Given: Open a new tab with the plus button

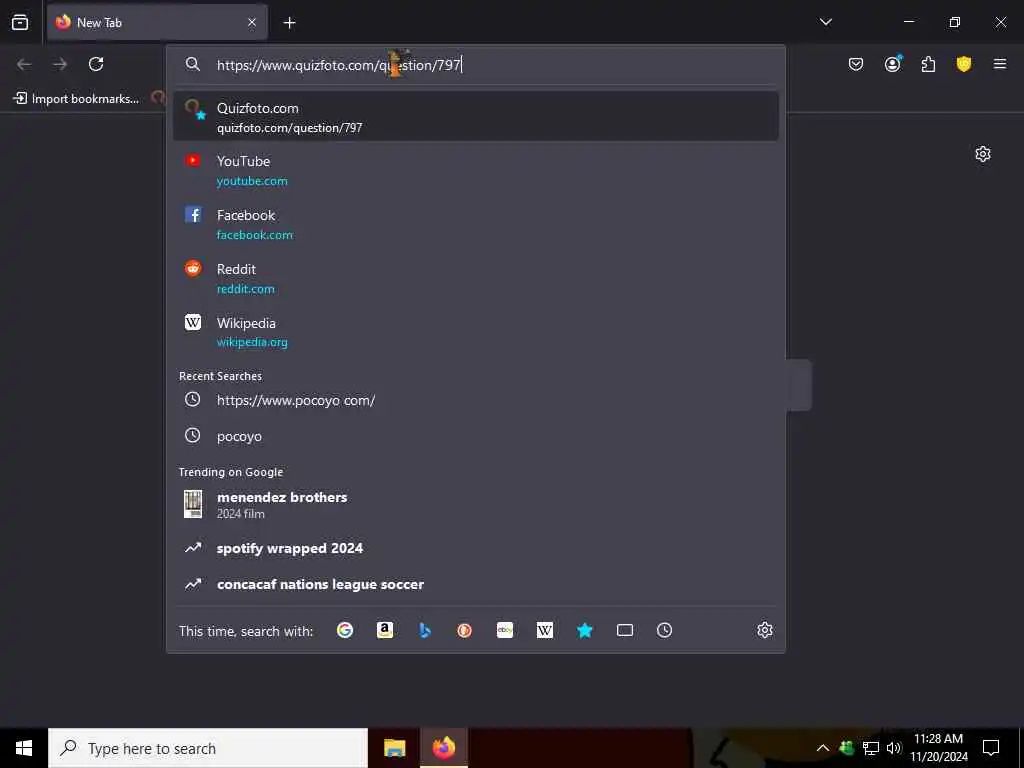Looking at the screenshot, I should click(289, 23).
